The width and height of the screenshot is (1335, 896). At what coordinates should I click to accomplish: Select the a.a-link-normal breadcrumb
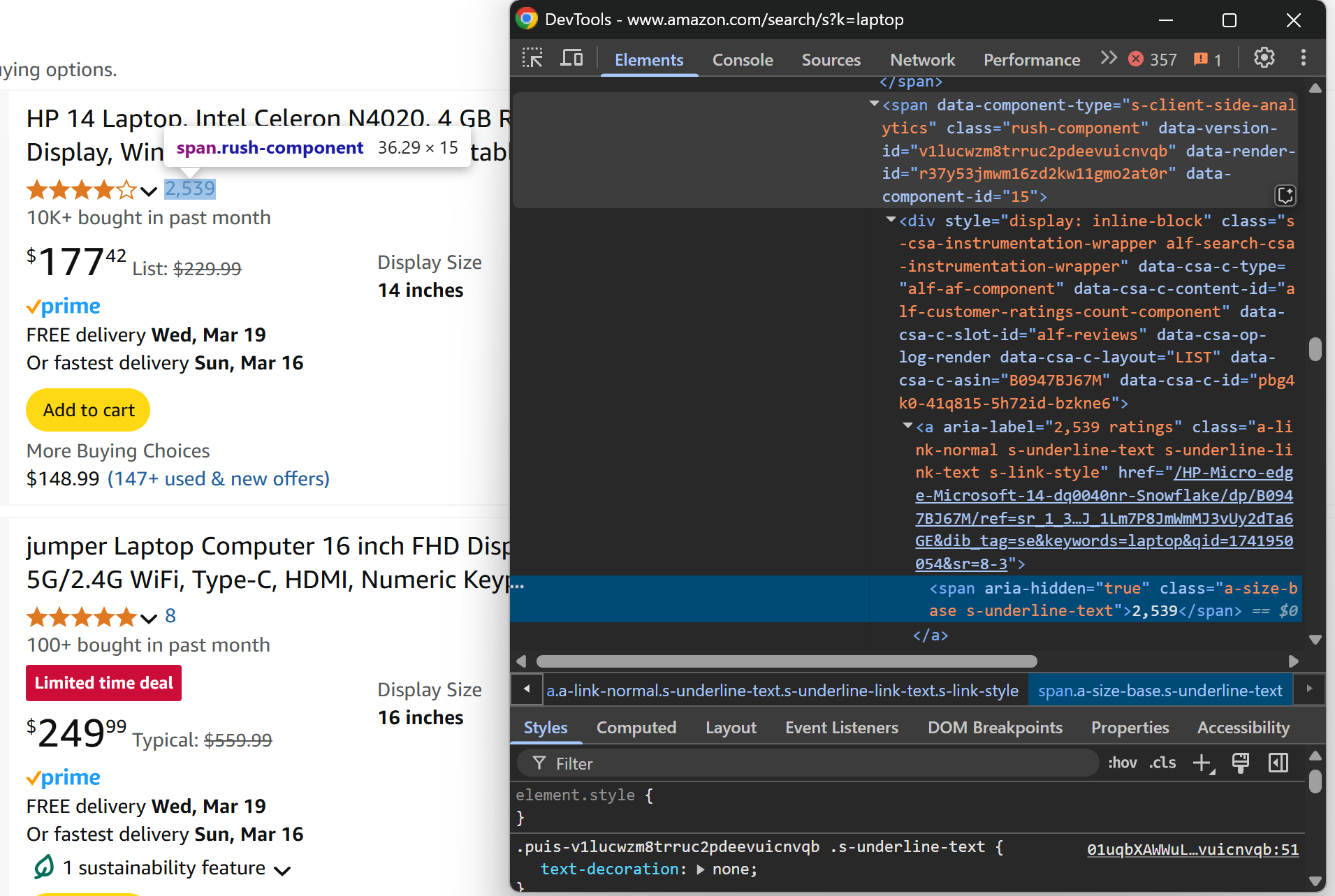click(782, 691)
